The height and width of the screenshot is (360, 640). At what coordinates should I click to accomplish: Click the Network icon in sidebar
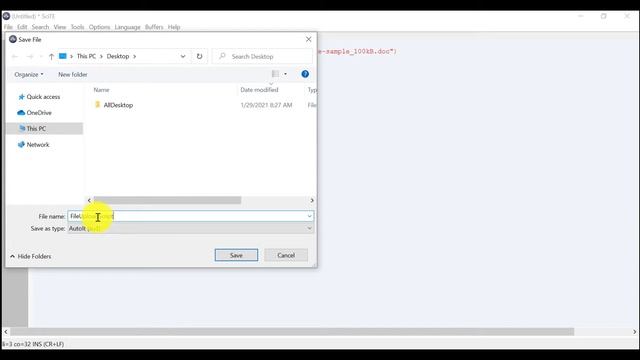(x=21, y=144)
